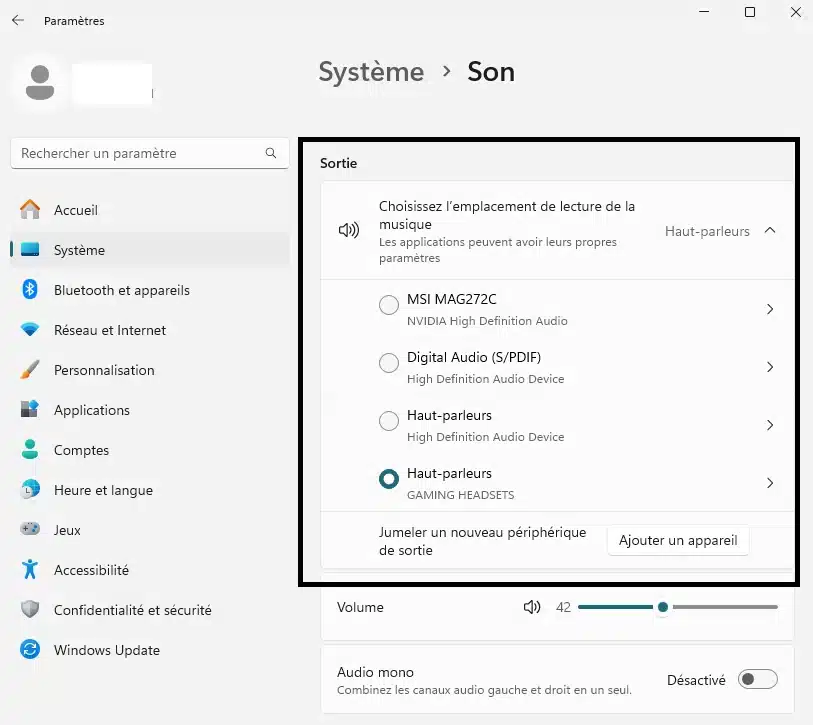This screenshot has width=813, height=725.
Task: Open Réseau et Internet settings
Action: (x=149, y=329)
